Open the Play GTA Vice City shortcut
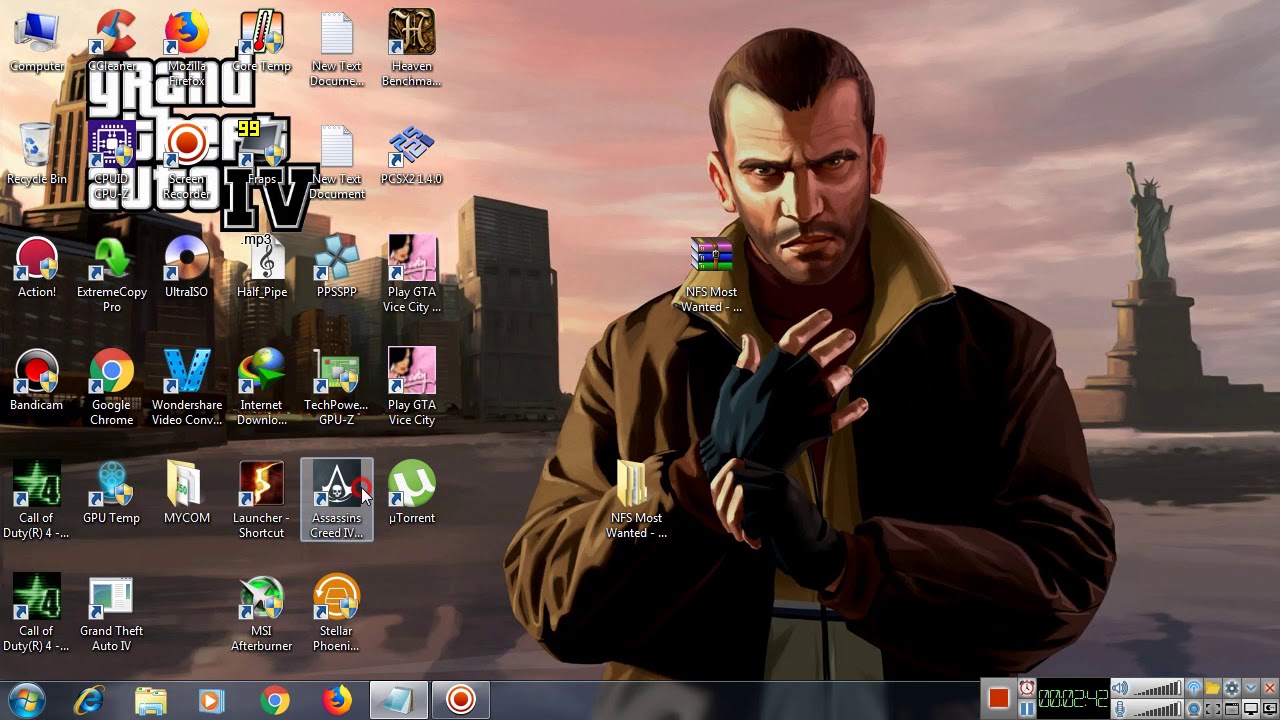Viewport: 1280px width, 720px height. point(412,388)
